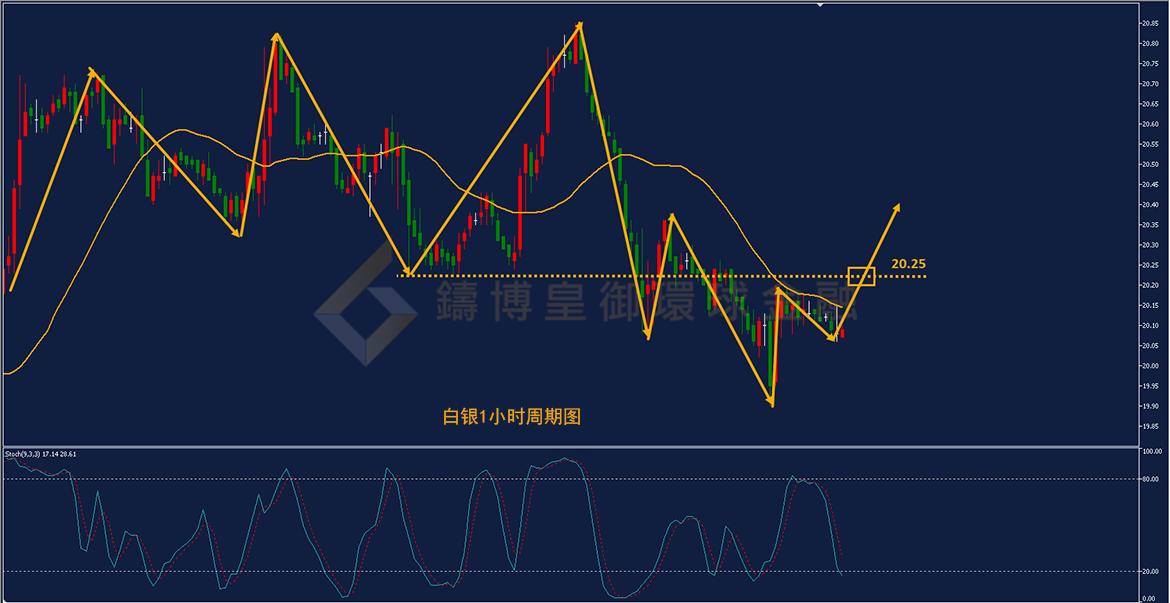The height and width of the screenshot is (603, 1170).
Task: Click the 20.85 label on price axis
Action: (x=1149, y=23)
